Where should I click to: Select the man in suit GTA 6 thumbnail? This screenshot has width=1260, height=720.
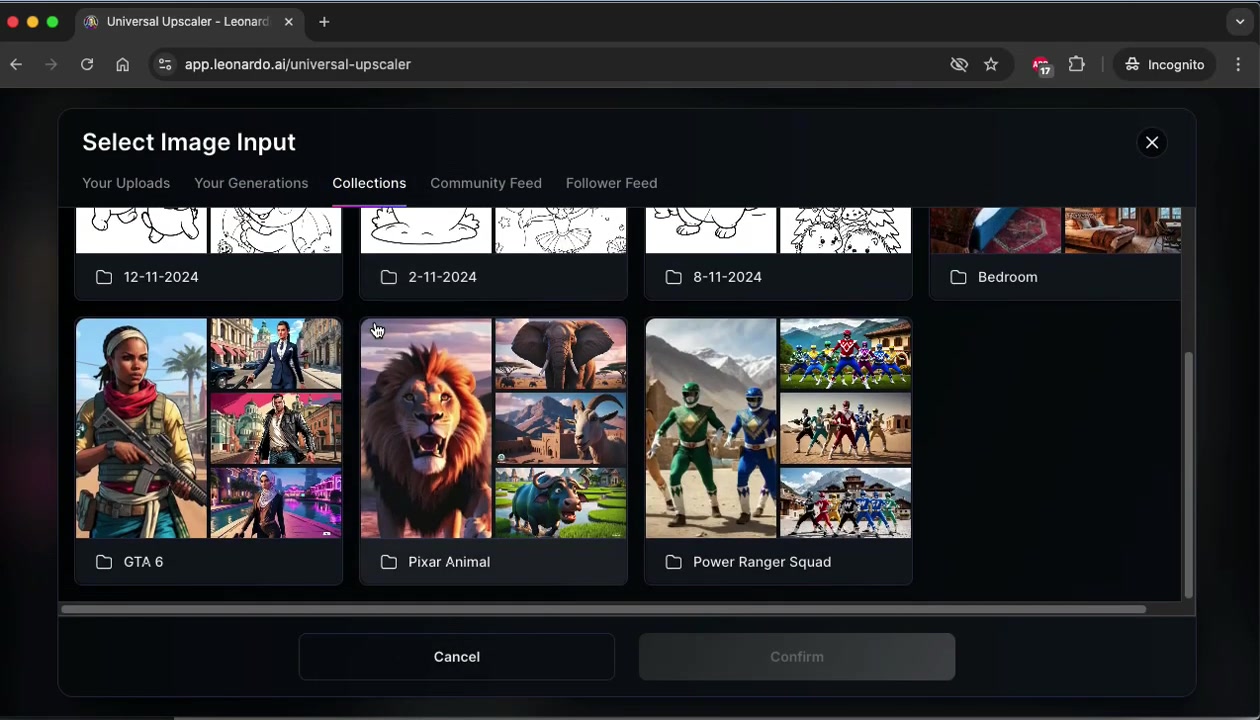click(x=275, y=354)
